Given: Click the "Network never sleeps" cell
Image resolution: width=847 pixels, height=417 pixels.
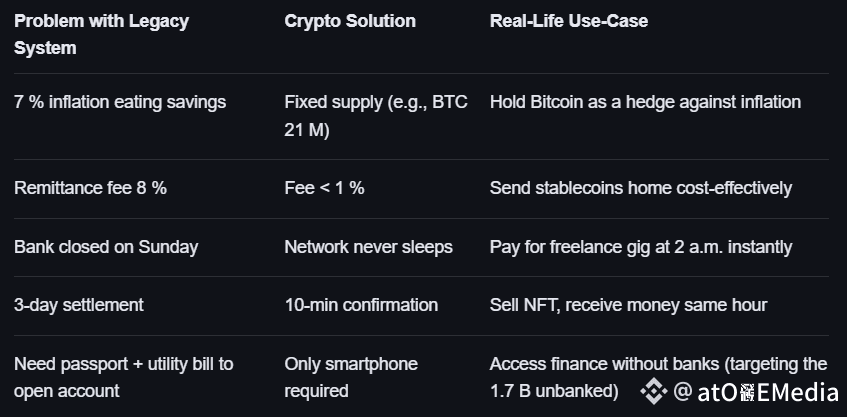Looking at the screenshot, I should pos(368,247).
